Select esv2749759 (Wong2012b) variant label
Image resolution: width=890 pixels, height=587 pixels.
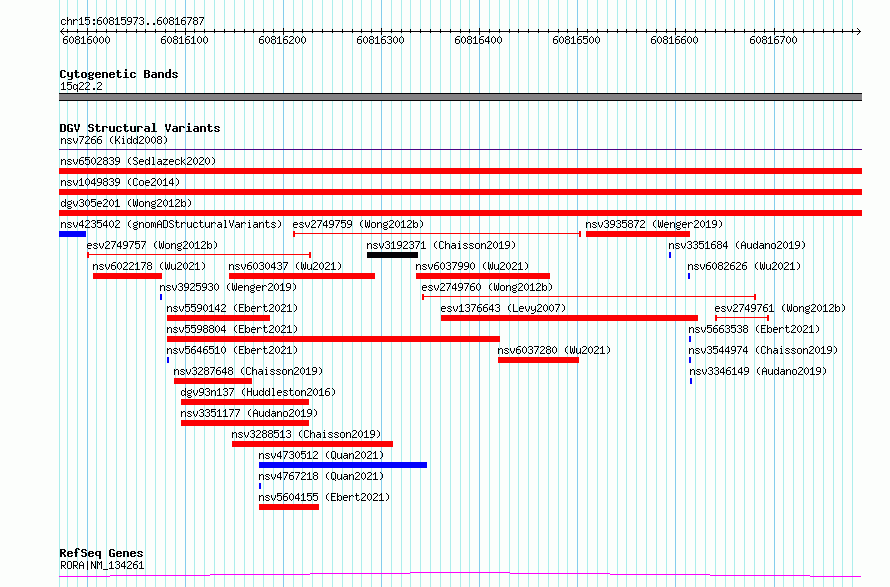pos(358,224)
